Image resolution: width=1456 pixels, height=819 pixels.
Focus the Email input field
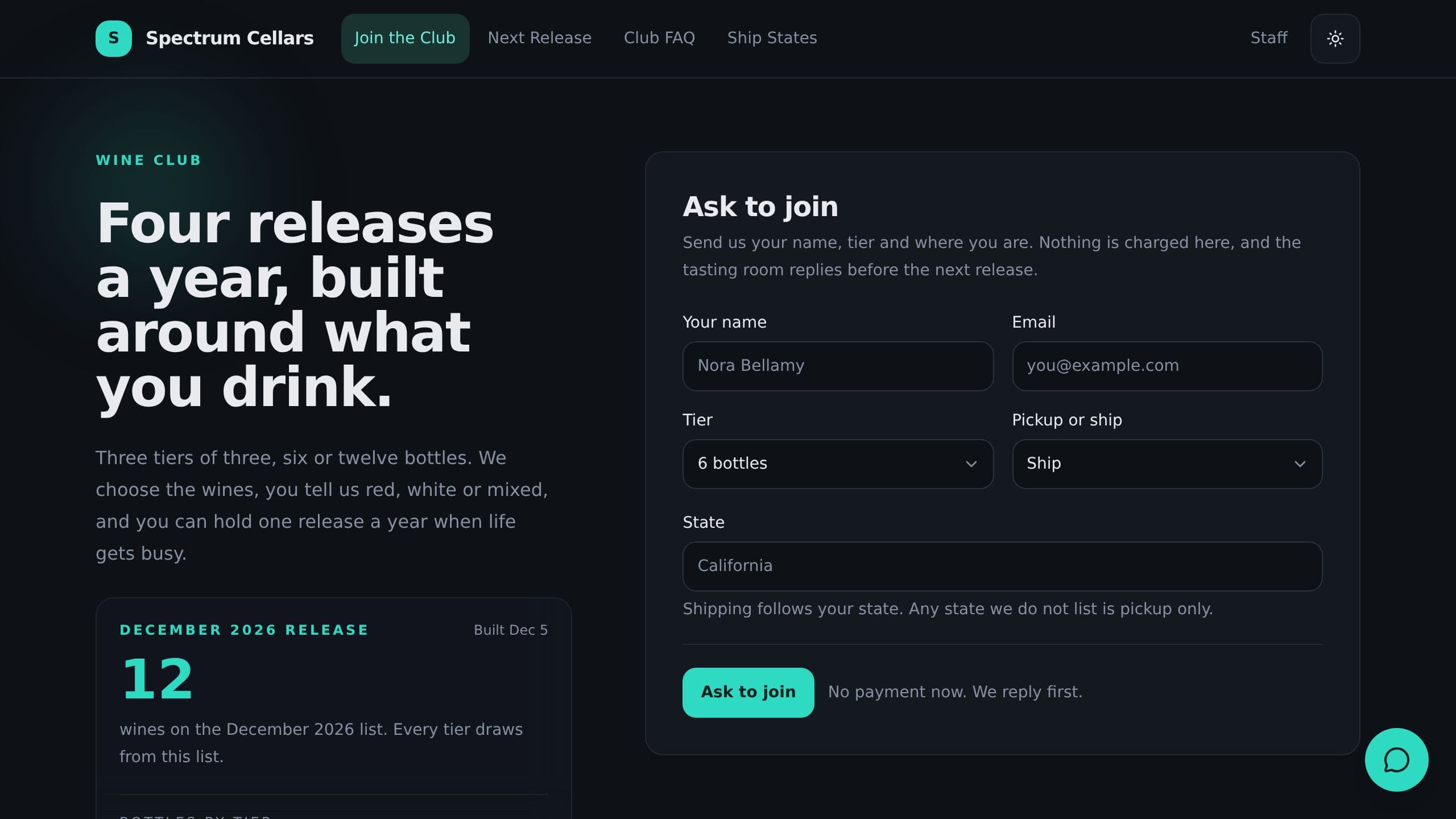click(1167, 366)
